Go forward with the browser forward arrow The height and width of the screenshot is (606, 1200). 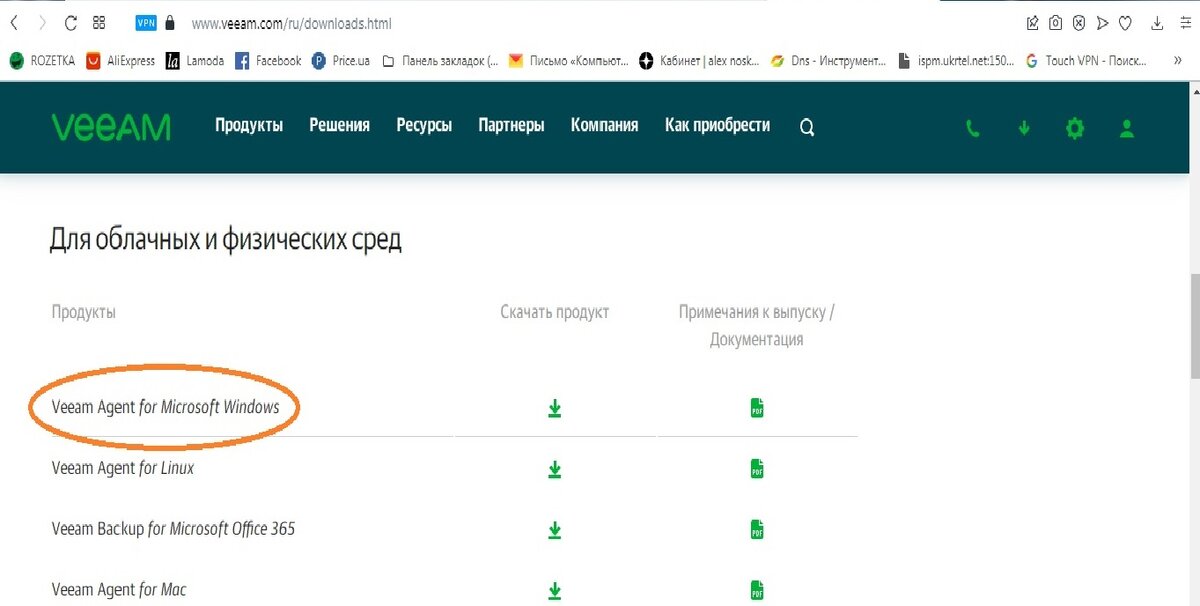coord(41,22)
